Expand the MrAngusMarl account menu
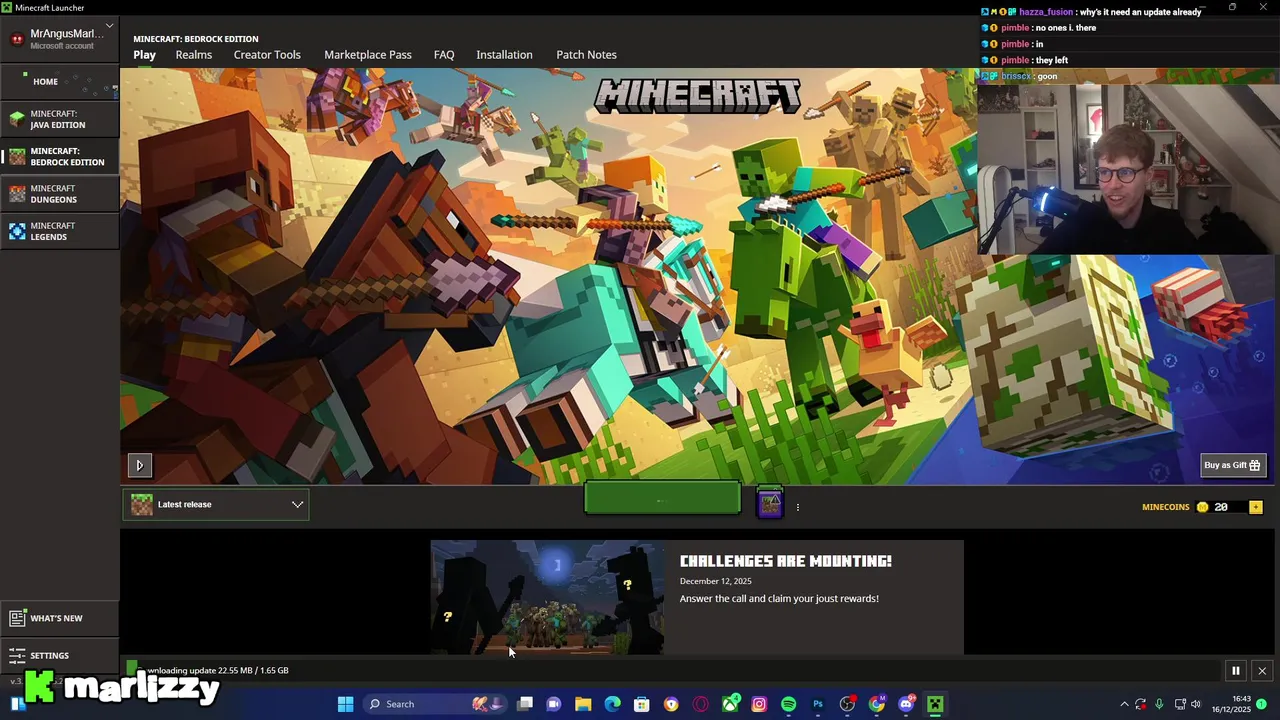The height and width of the screenshot is (720, 1280). pos(60,38)
